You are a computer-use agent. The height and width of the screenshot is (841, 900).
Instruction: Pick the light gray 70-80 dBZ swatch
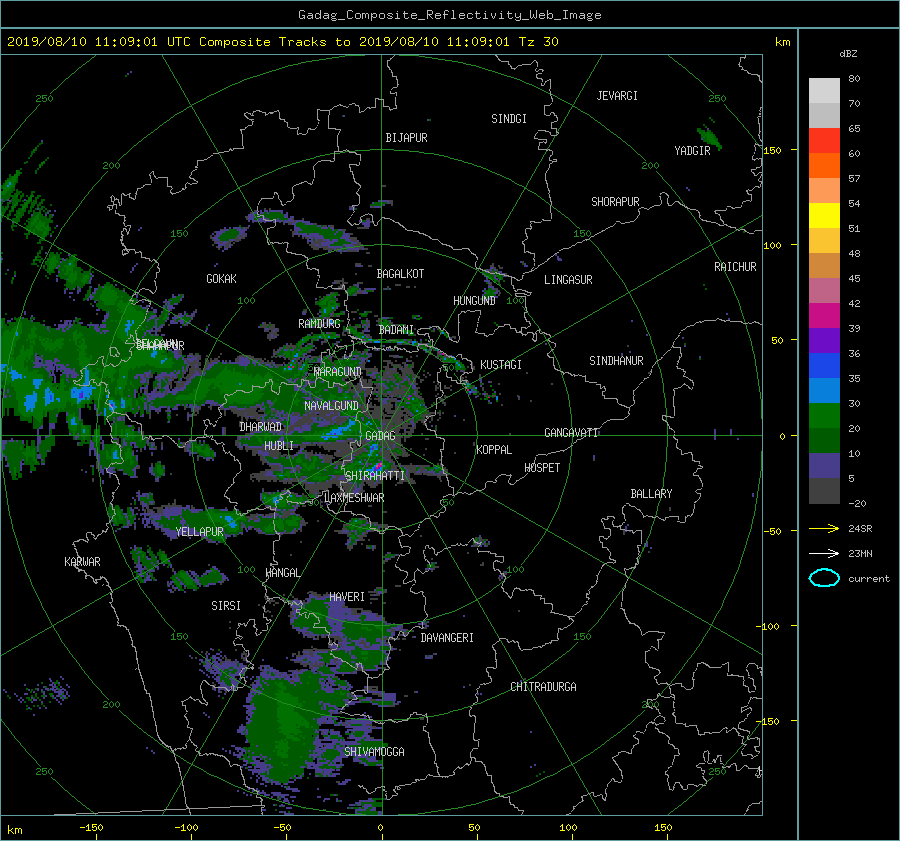click(824, 91)
